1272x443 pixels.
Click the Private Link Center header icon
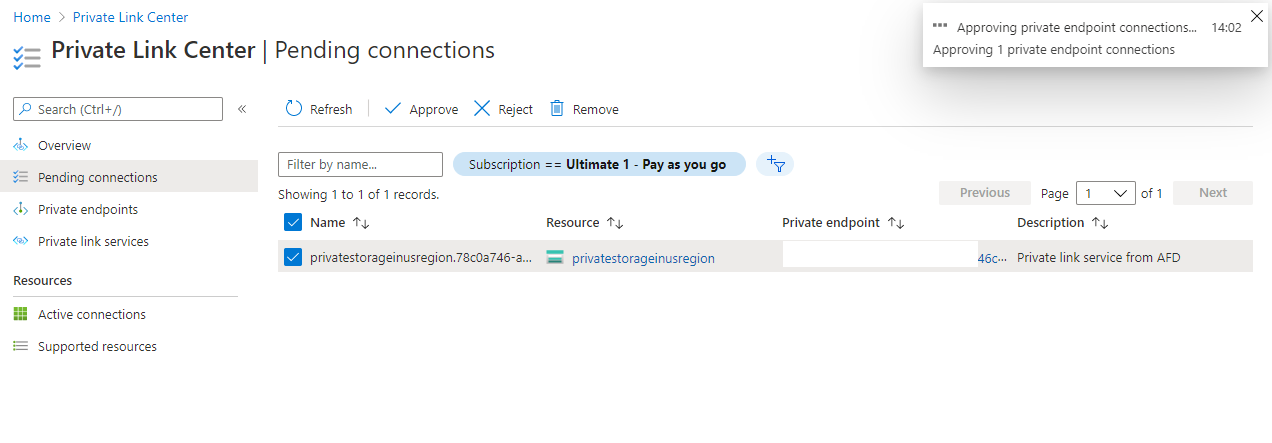[x=27, y=57]
